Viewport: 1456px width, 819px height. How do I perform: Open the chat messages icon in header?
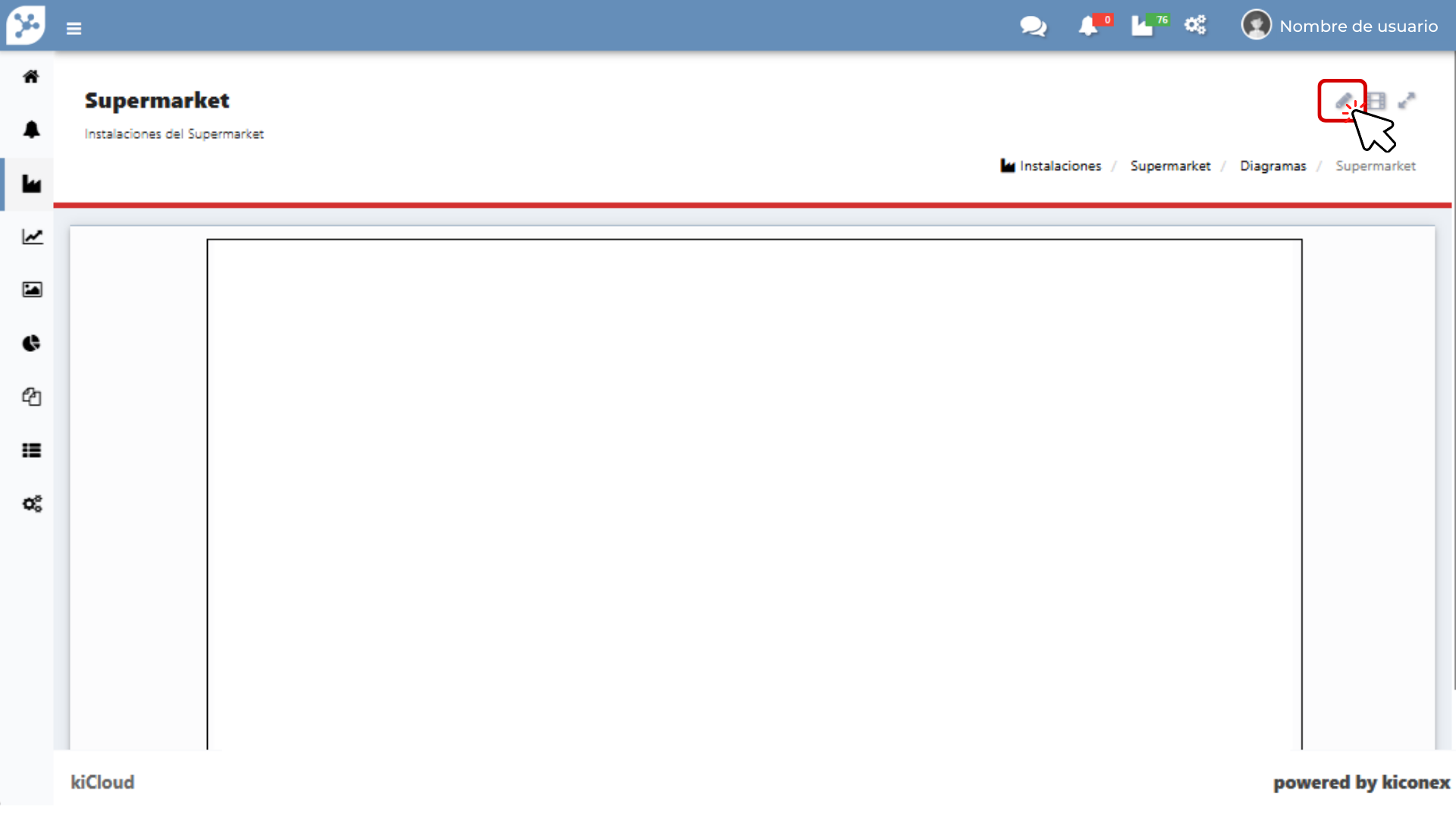pyautogui.click(x=1033, y=27)
